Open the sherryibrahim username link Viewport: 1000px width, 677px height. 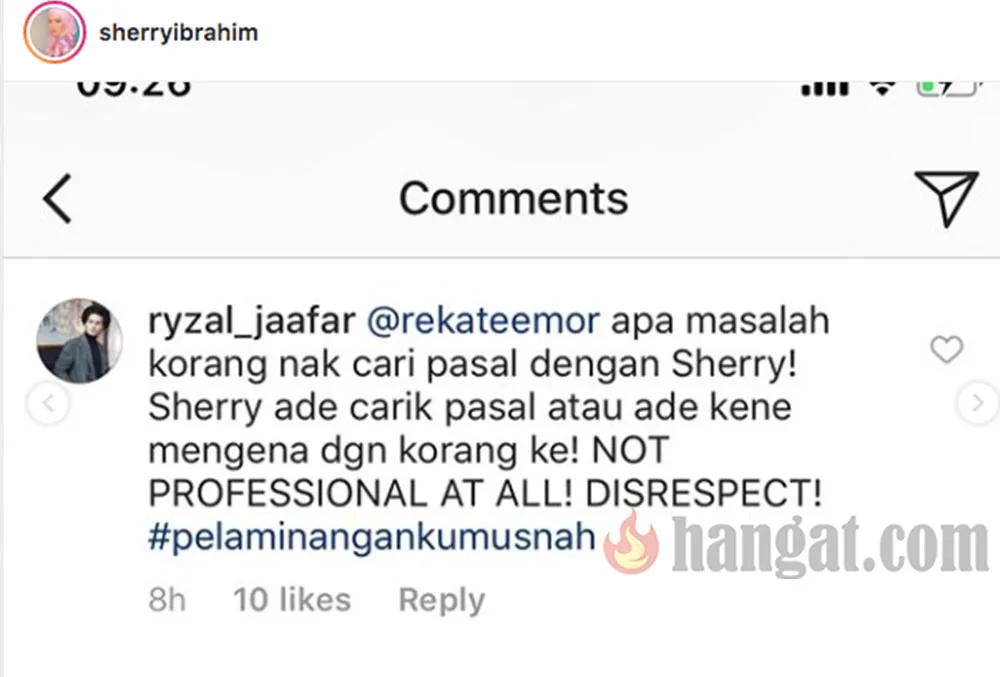pos(179,33)
